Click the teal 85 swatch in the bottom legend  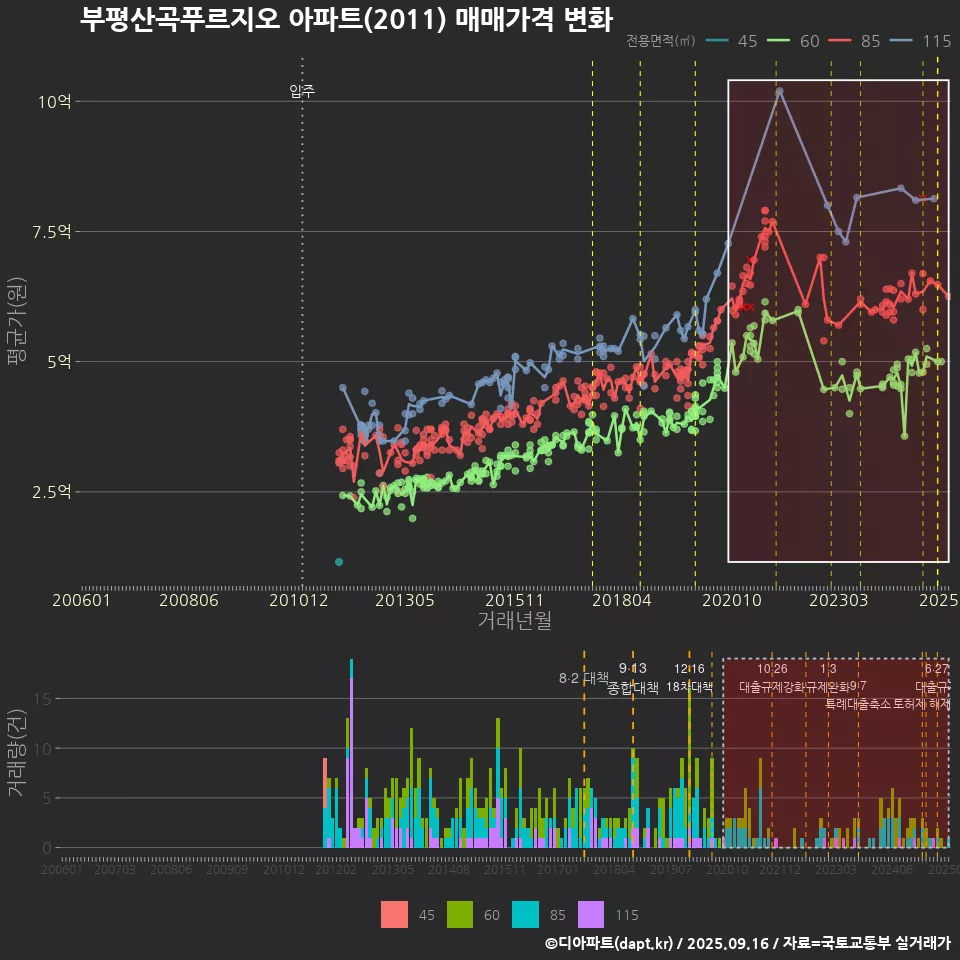pos(525,914)
